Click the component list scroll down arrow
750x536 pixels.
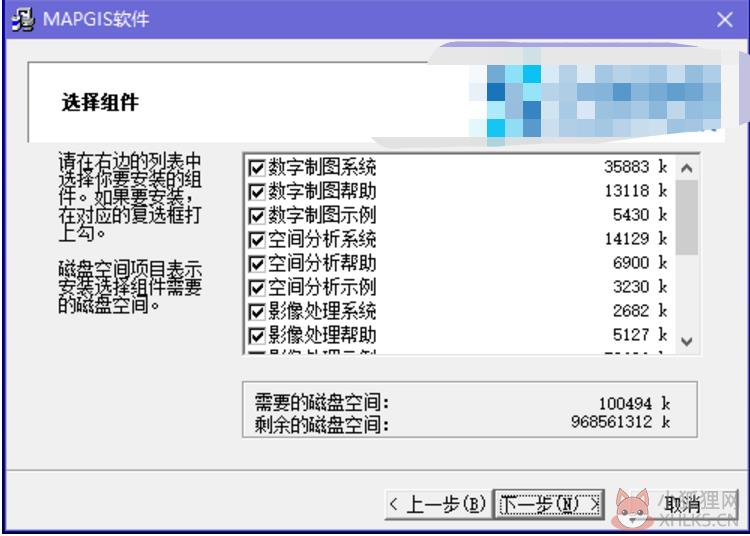[x=687, y=341]
